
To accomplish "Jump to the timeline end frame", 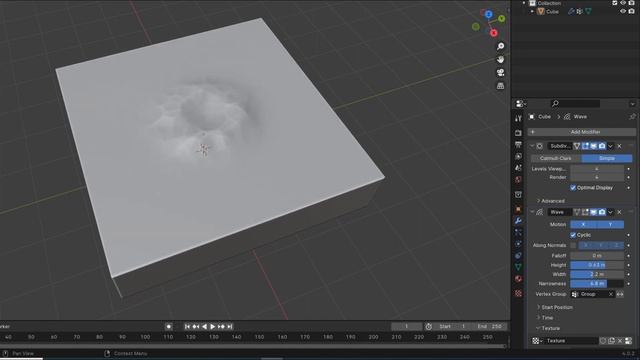I will pyautogui.click(x=230, y=327).
